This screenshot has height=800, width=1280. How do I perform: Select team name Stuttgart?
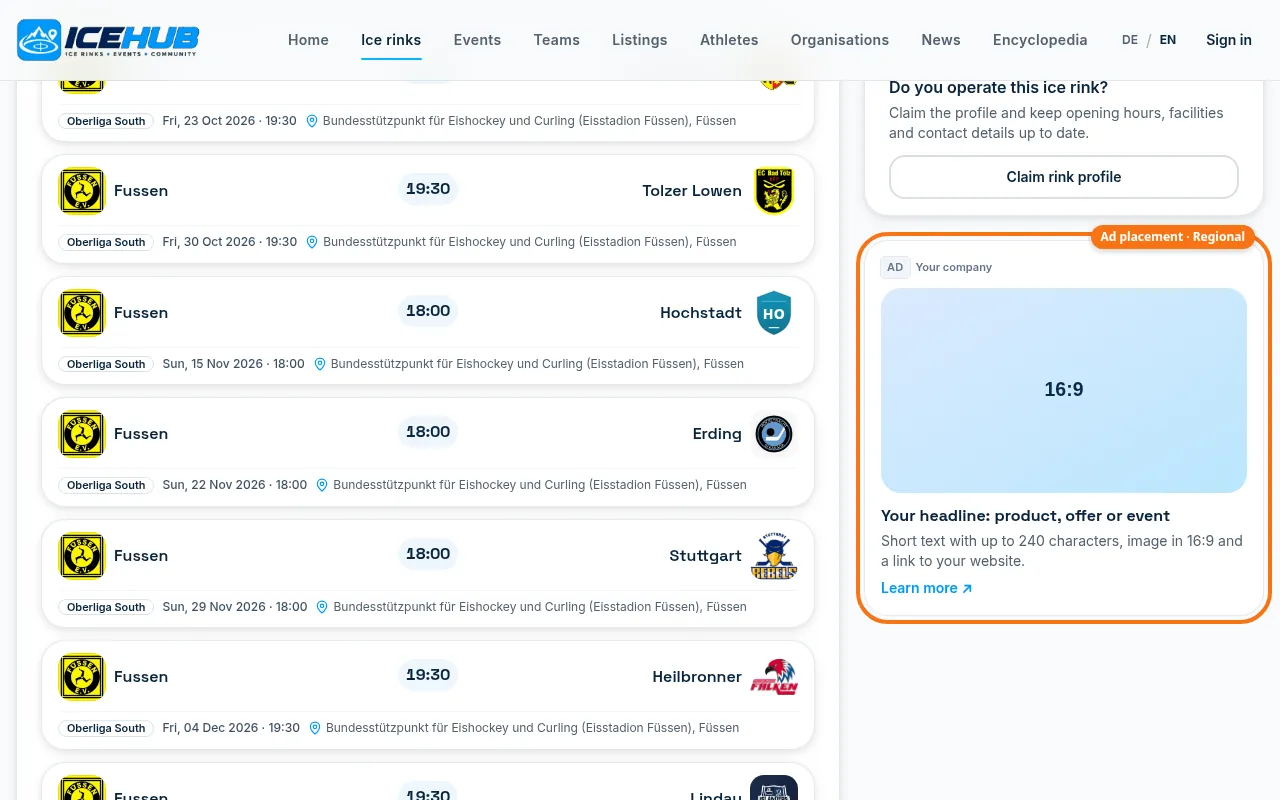(706, 556)
